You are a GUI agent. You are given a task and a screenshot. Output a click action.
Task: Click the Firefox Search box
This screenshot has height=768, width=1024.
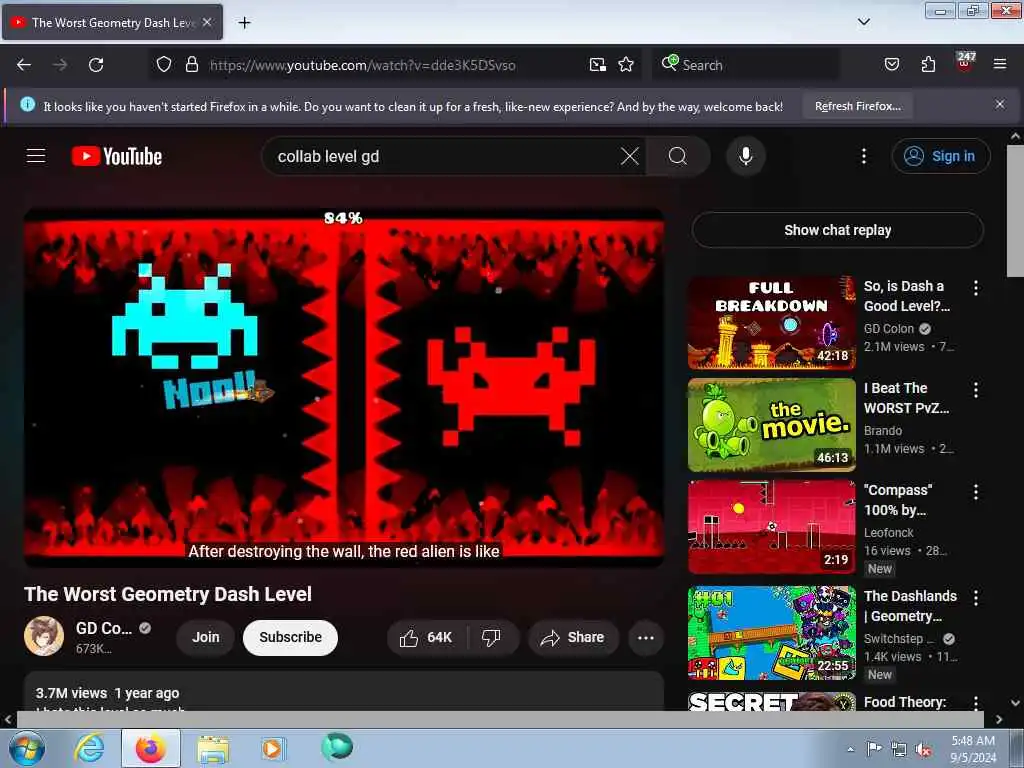tap(746, 65)
